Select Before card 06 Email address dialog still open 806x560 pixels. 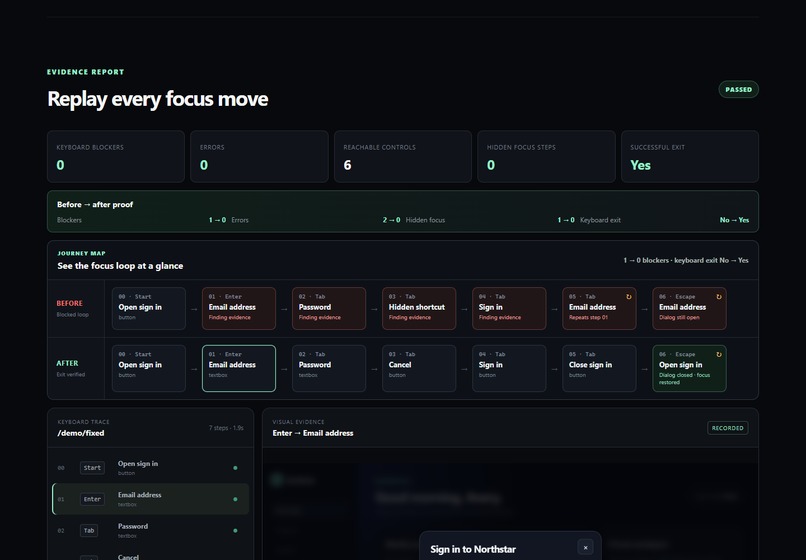(x=689, y=309)
